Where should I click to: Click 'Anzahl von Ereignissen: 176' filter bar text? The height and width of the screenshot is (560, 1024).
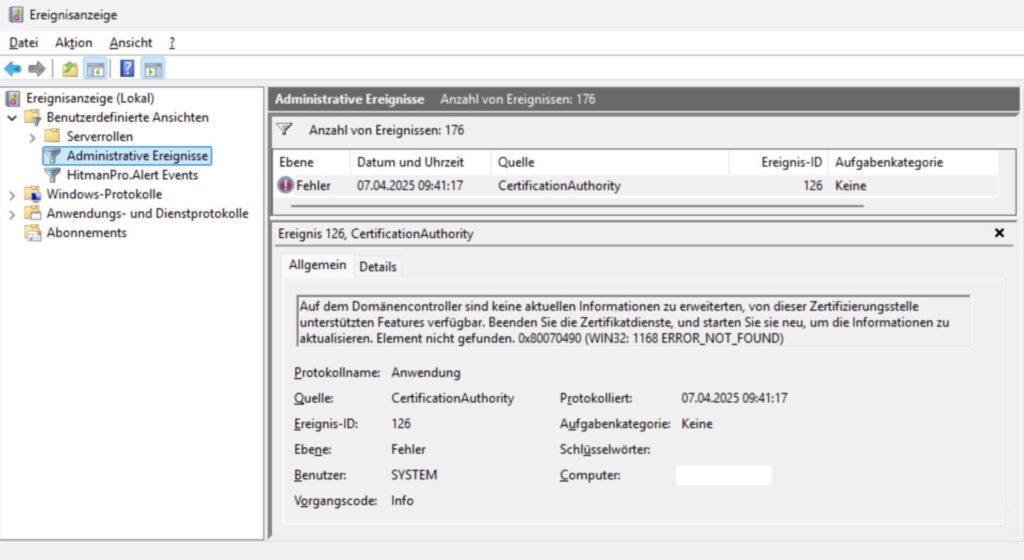point(387,130)
